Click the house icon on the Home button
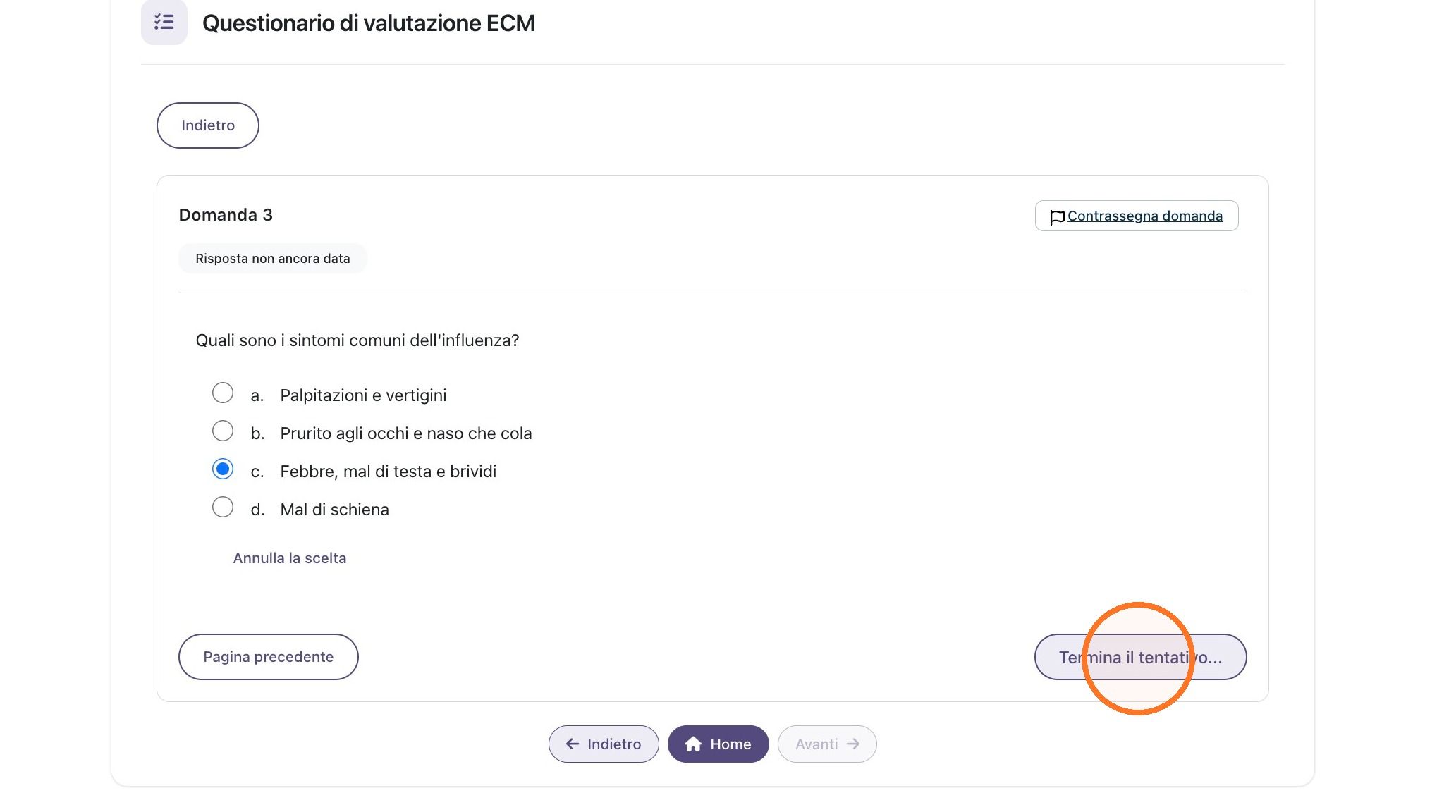This screenshot has height=812, width=1456. tap(693, 744)
